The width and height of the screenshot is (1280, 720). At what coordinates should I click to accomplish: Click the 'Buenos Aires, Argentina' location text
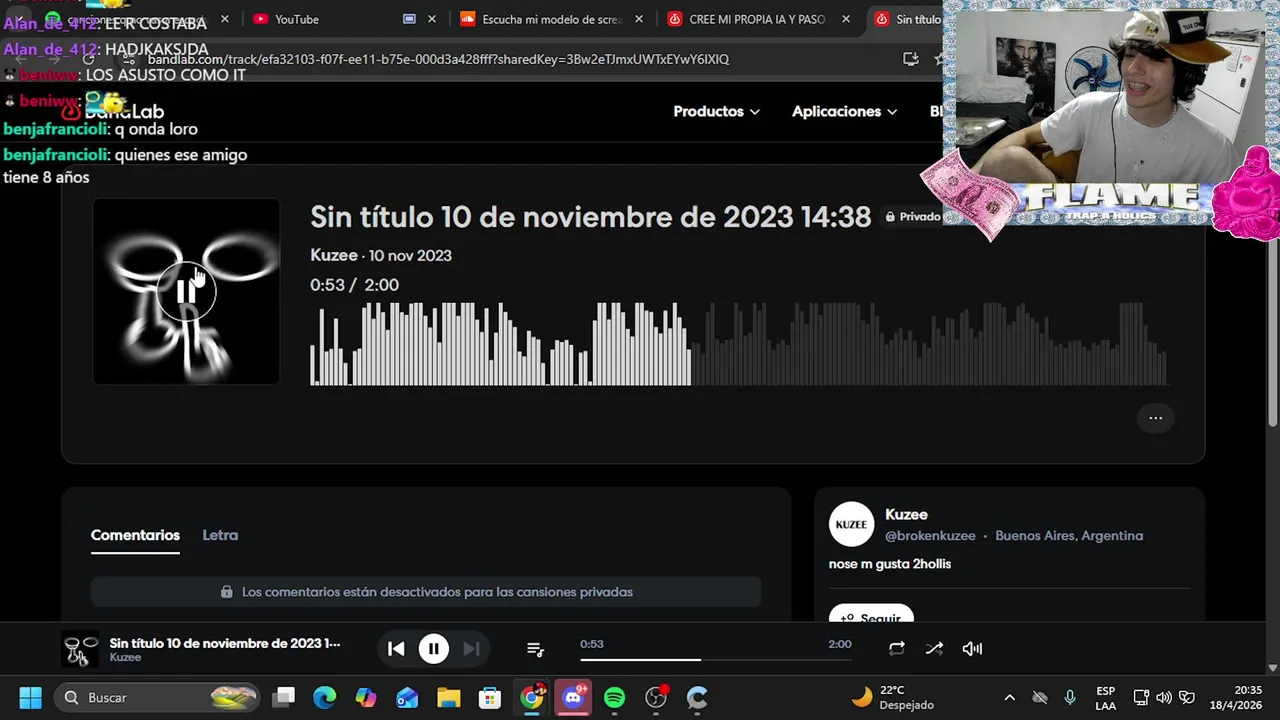point(1069,536)
